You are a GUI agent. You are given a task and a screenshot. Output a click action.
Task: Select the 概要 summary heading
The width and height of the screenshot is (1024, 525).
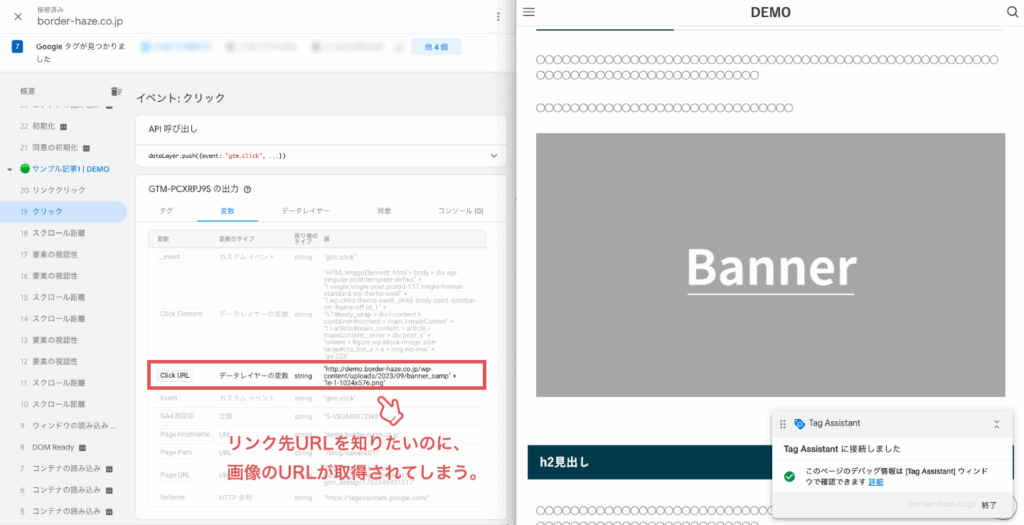[x=28, y=91]
